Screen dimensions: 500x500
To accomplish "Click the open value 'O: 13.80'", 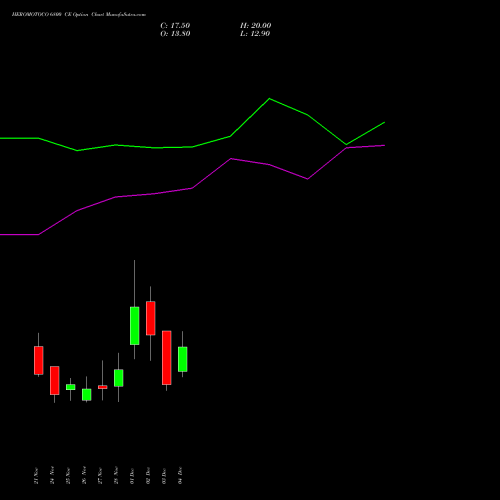I will (x=175, y=34).
